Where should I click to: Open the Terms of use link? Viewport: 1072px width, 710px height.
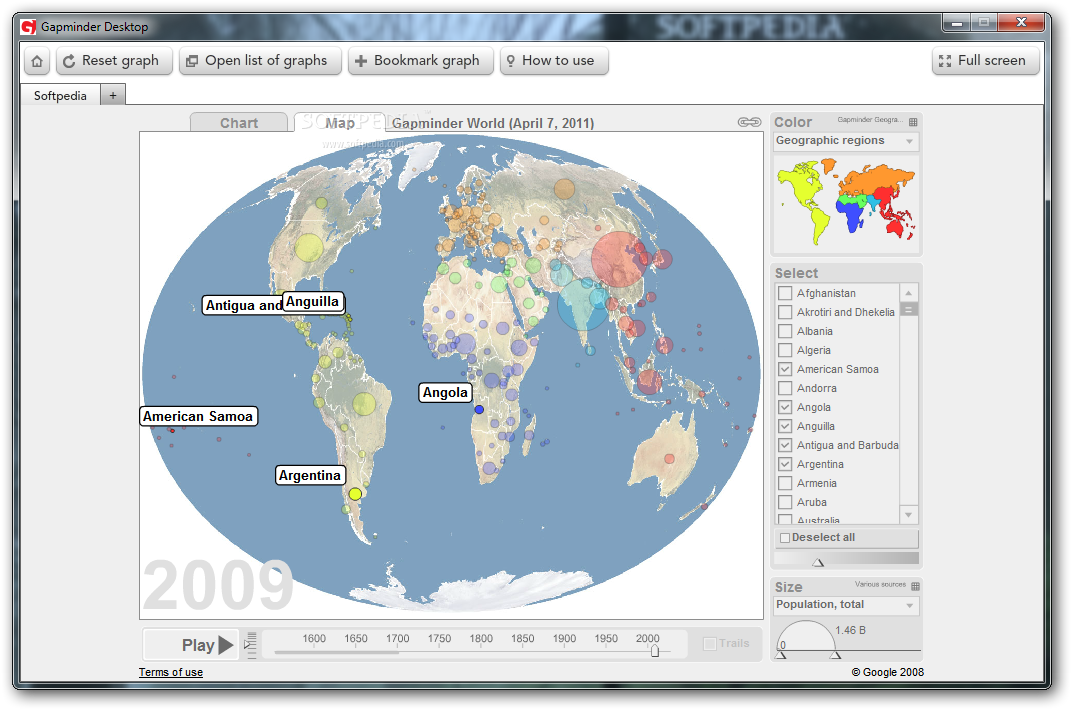(171, 672)
